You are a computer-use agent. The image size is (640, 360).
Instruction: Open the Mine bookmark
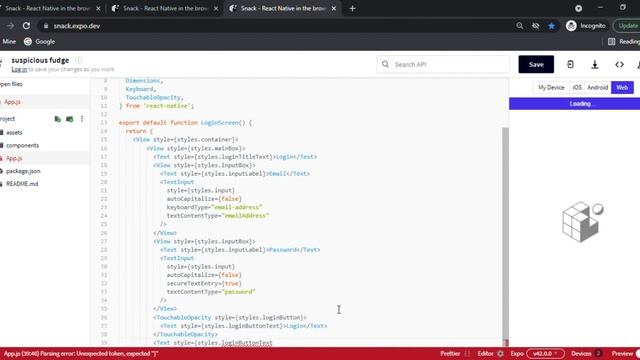tap(9, 42)
